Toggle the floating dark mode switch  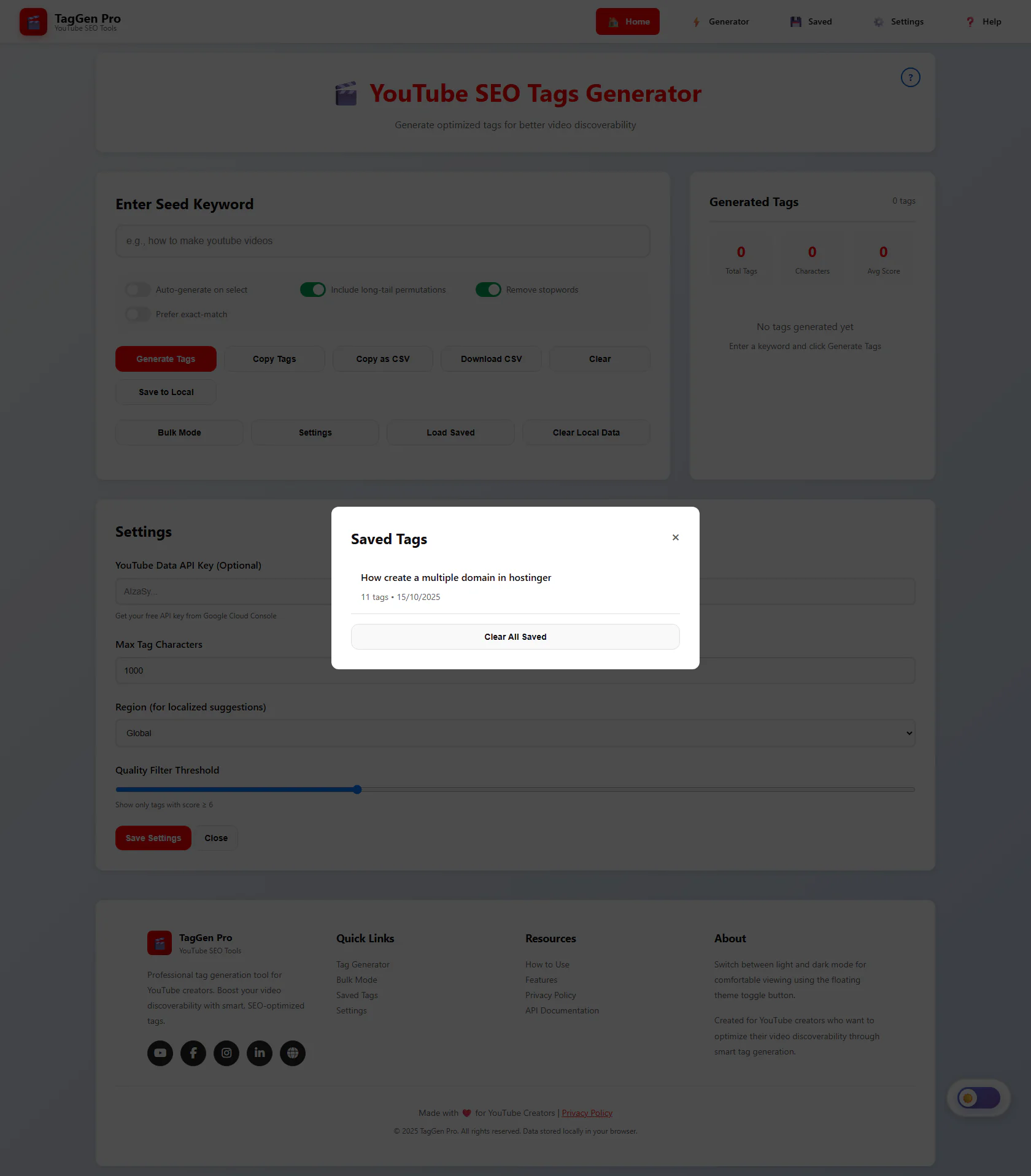pos(979,1097)
